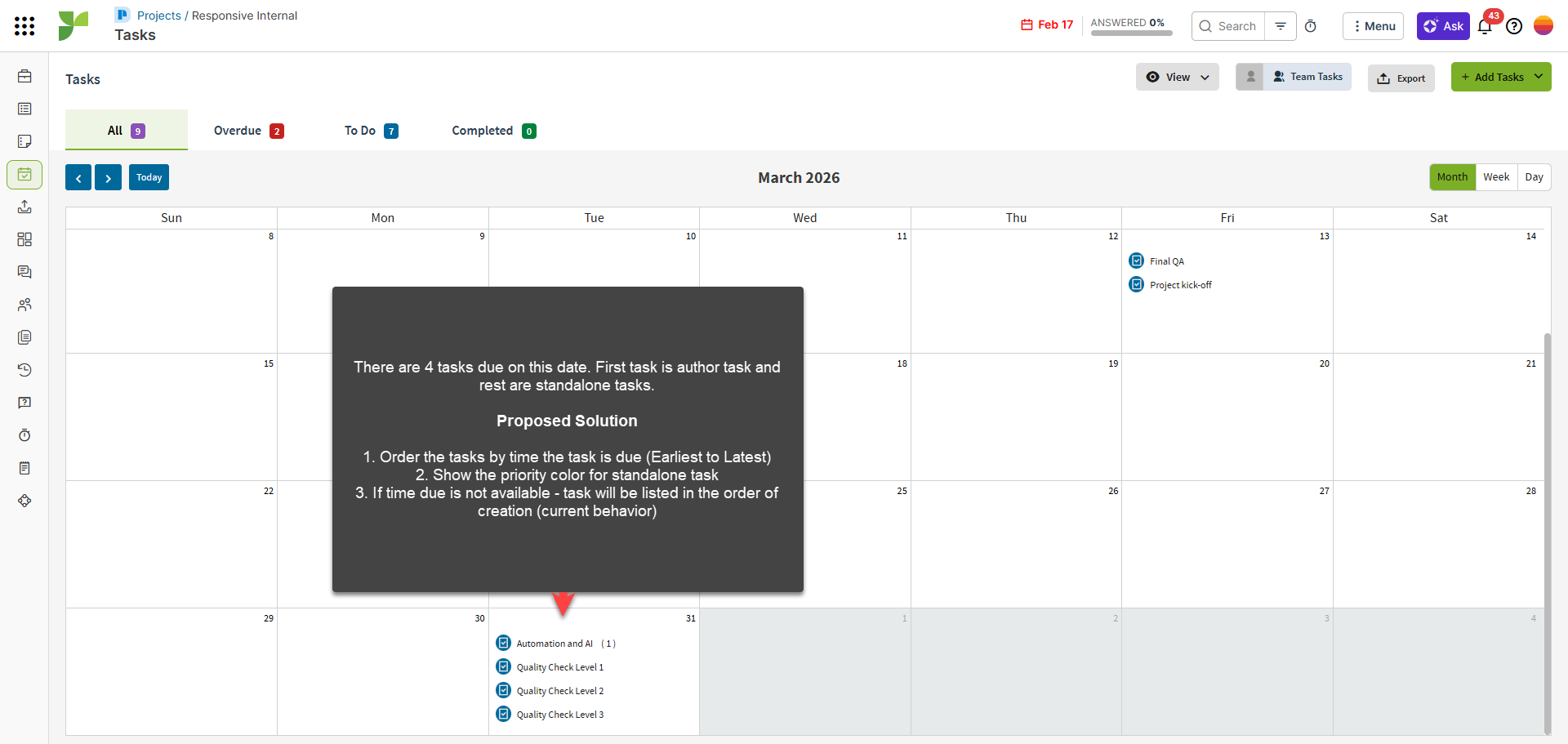Switch to the Overdue tab
Screen dimensions: 1568x744
click(248, 131)
